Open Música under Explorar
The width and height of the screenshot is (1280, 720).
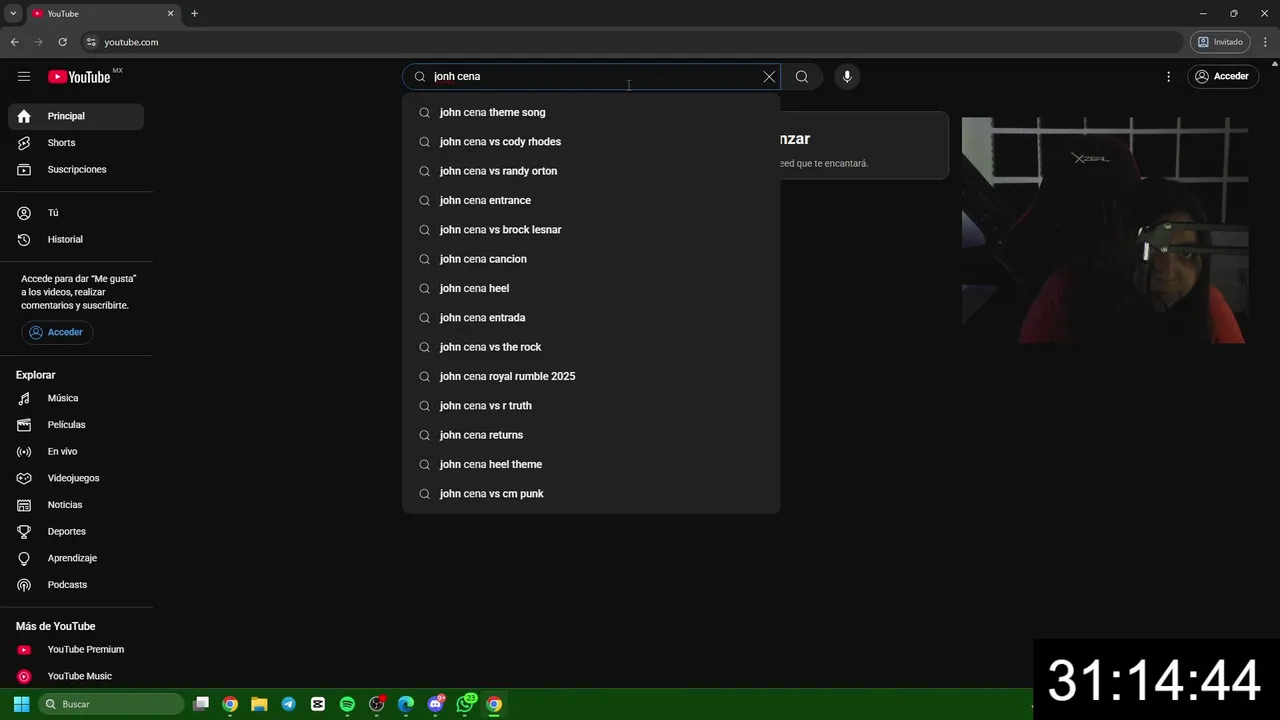(76, 398)
